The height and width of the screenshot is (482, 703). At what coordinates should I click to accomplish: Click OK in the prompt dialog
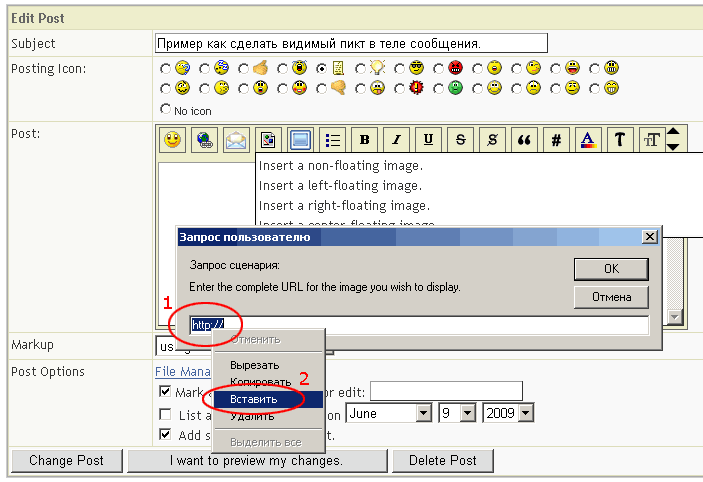(611, 269)
